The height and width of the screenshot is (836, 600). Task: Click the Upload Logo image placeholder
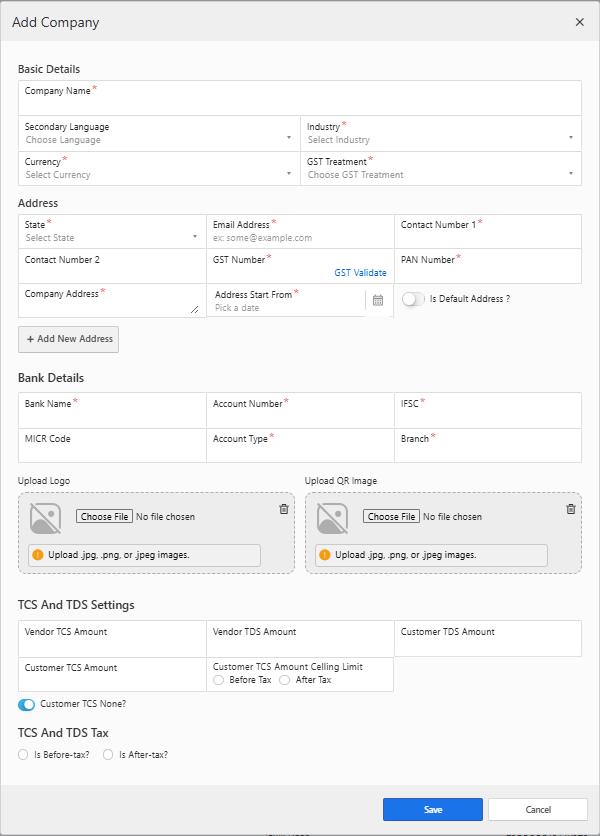46,517
